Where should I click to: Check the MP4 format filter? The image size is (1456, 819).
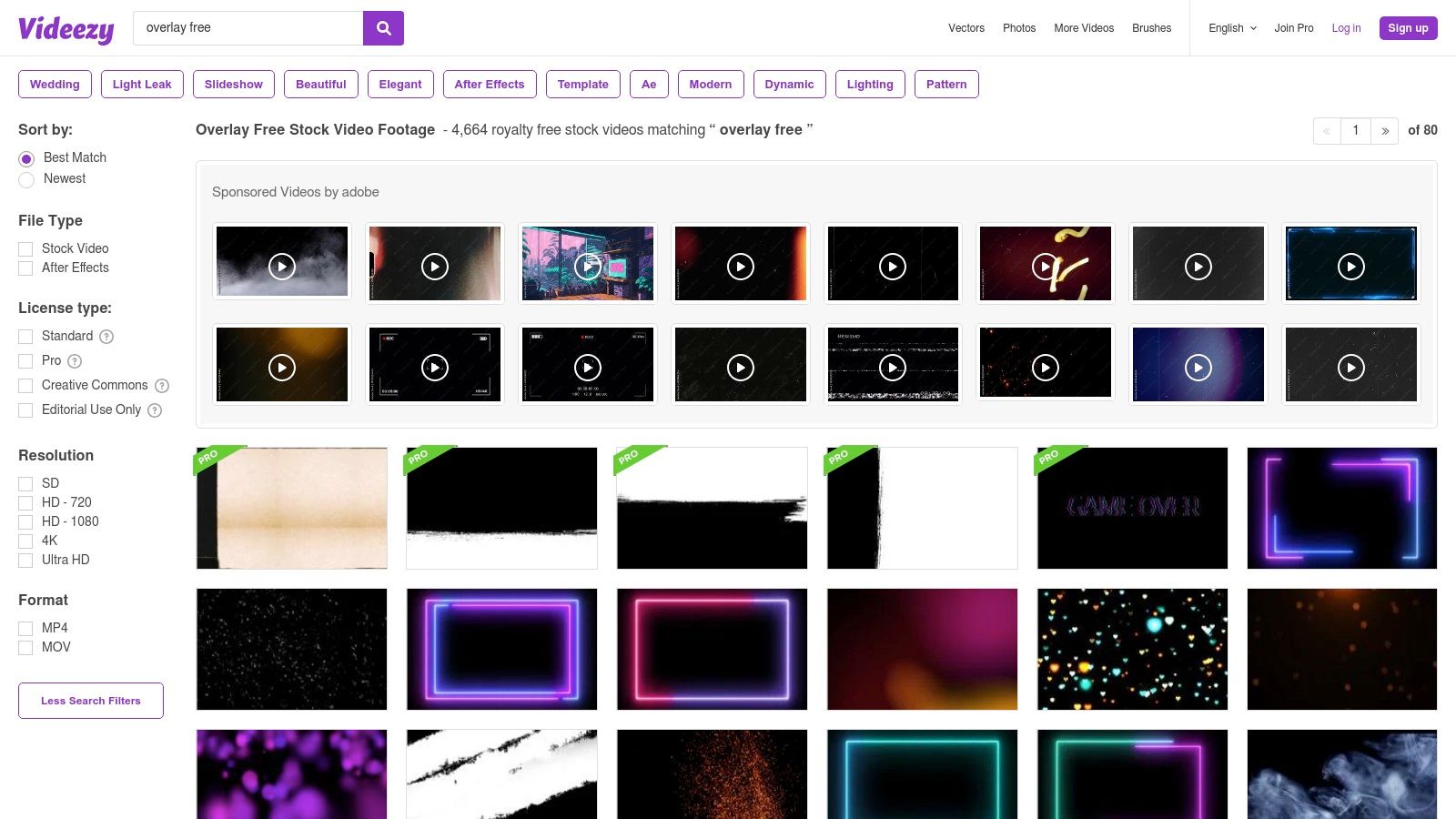click(25, 628)
